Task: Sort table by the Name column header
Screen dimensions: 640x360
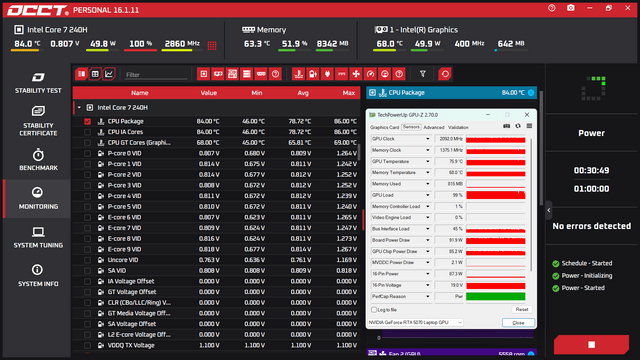Action: point(140,93)
